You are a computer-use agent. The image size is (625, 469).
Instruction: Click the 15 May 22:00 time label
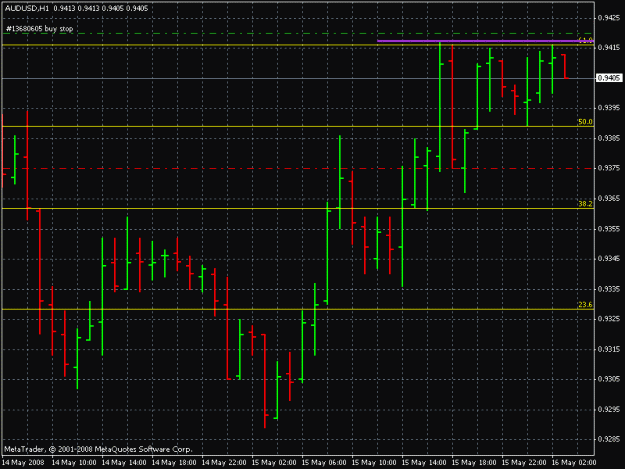click(x=524, y=463)
